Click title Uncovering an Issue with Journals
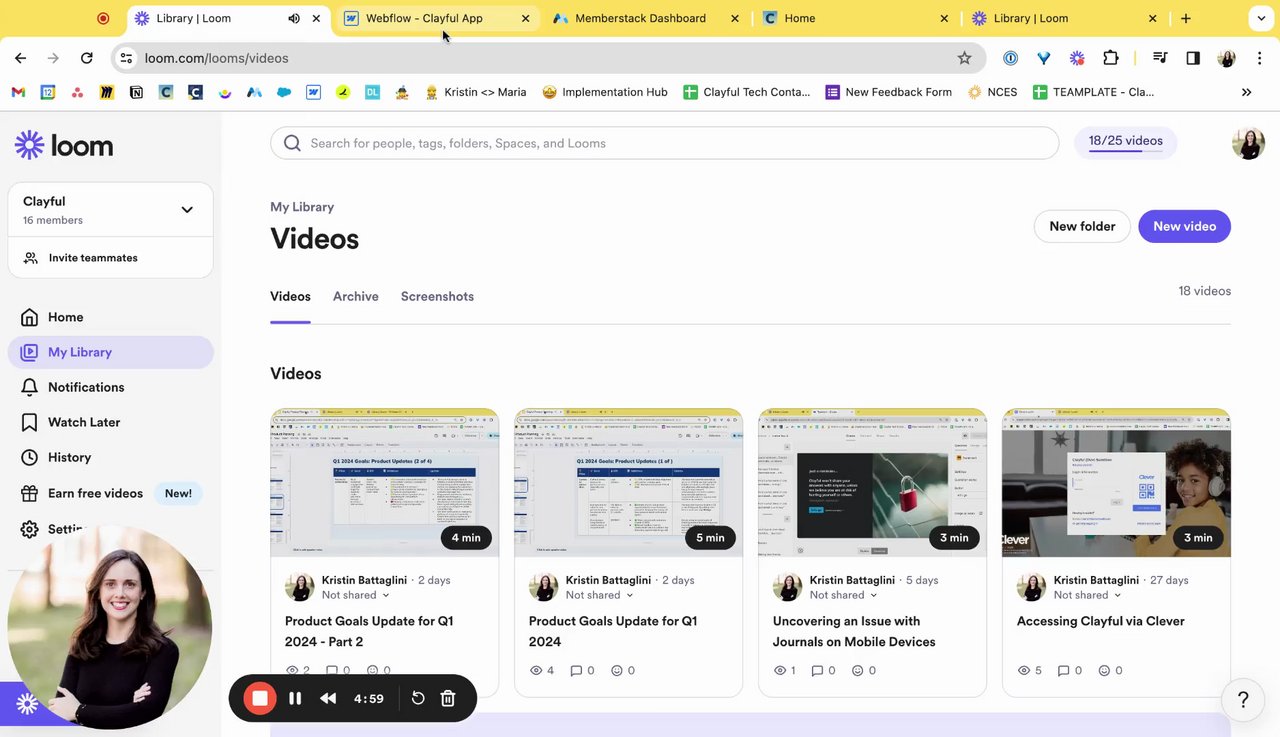 854,631
